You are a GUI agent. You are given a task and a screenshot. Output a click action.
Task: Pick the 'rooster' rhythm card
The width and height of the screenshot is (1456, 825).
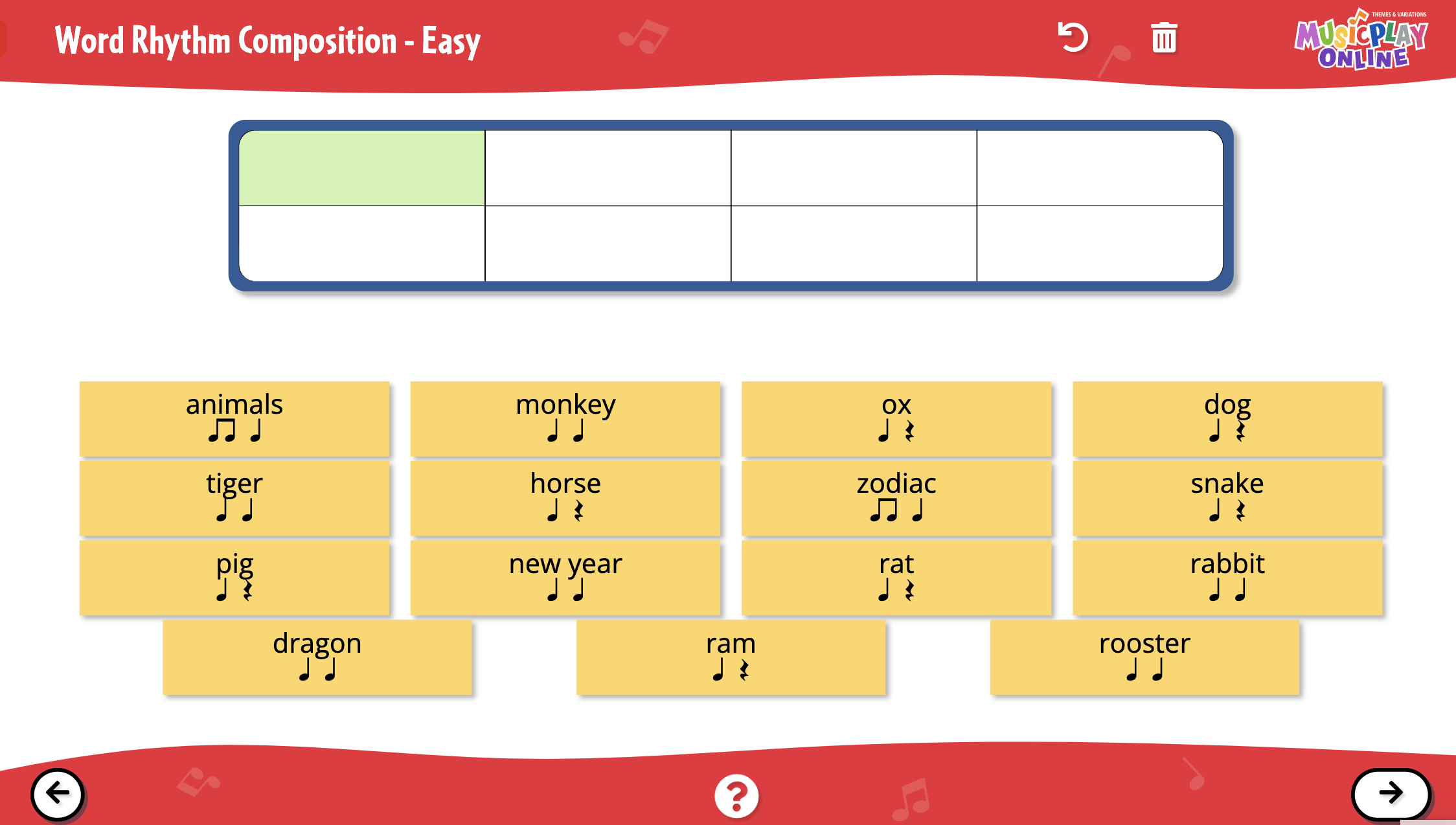(1144, 657)
